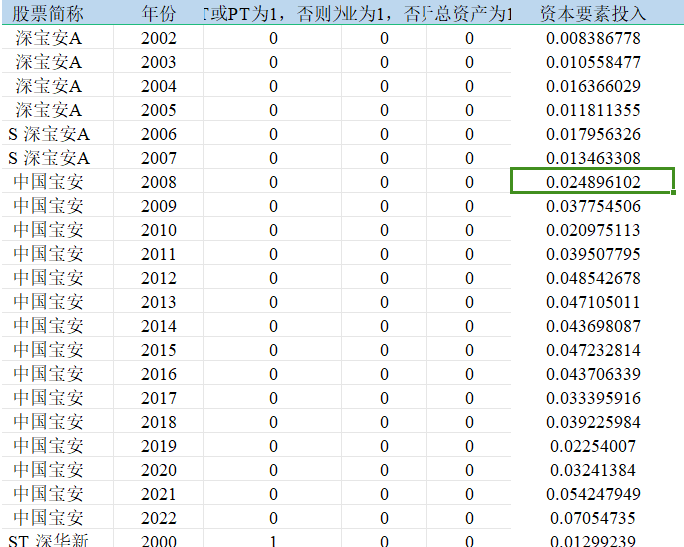Select year cell 2005
This screenshot has height=547, width=684.
point(158,110)
